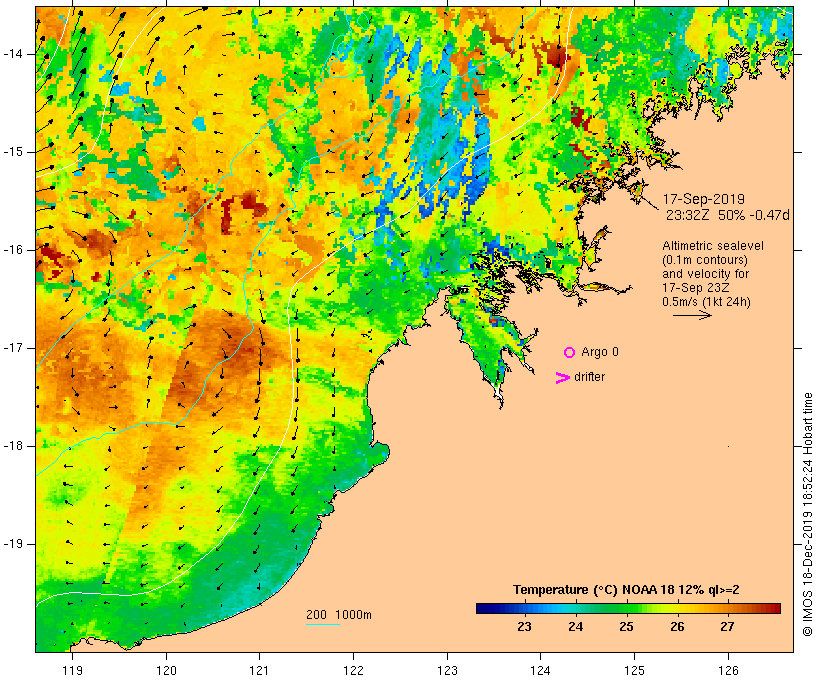Image resolution: width=820 pixels, height=680 pixels.
Task: Click the '23' color bar tick label
Action: point(524,627)
